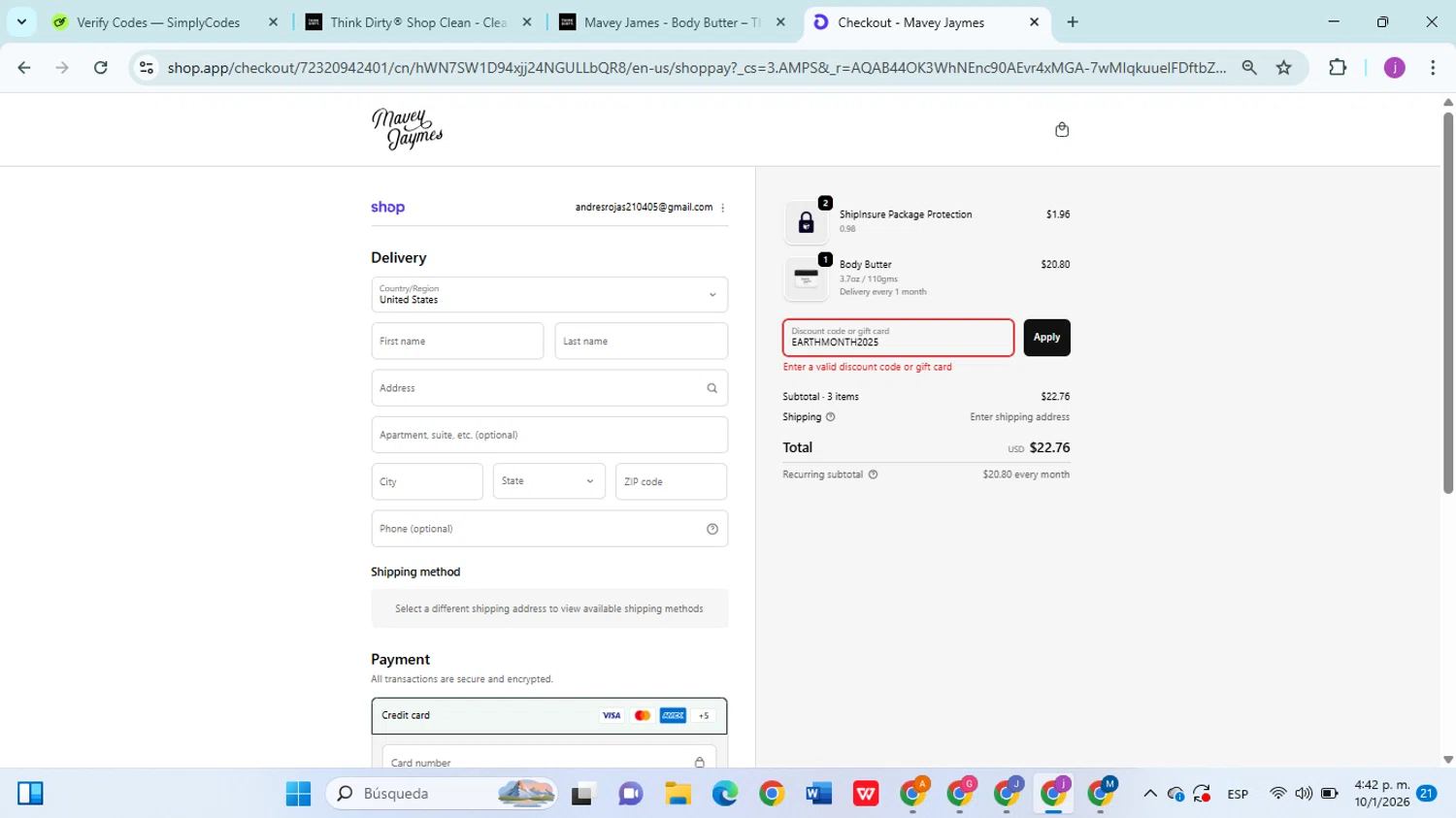Click the Address field
Viewport: 1456px width, 818px height.
click(549, 388)
